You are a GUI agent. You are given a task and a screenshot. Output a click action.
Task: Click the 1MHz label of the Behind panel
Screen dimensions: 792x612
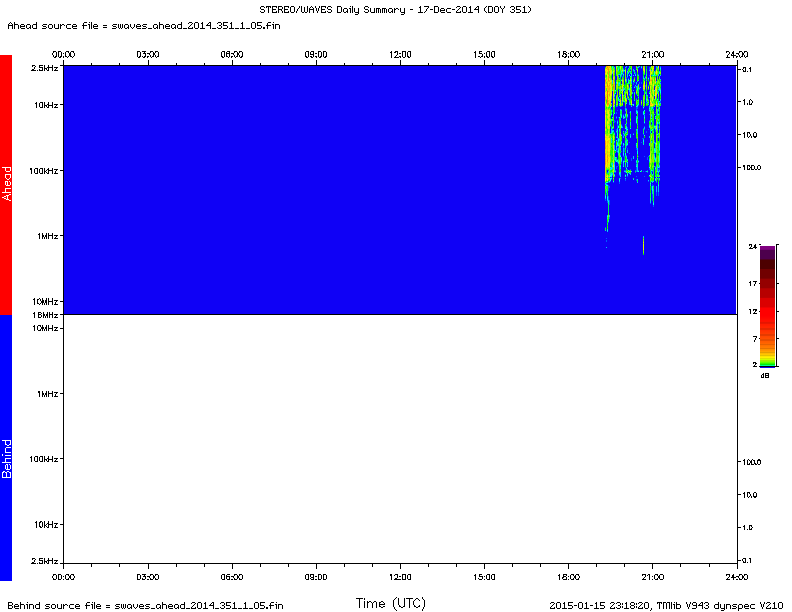(47, 394)
